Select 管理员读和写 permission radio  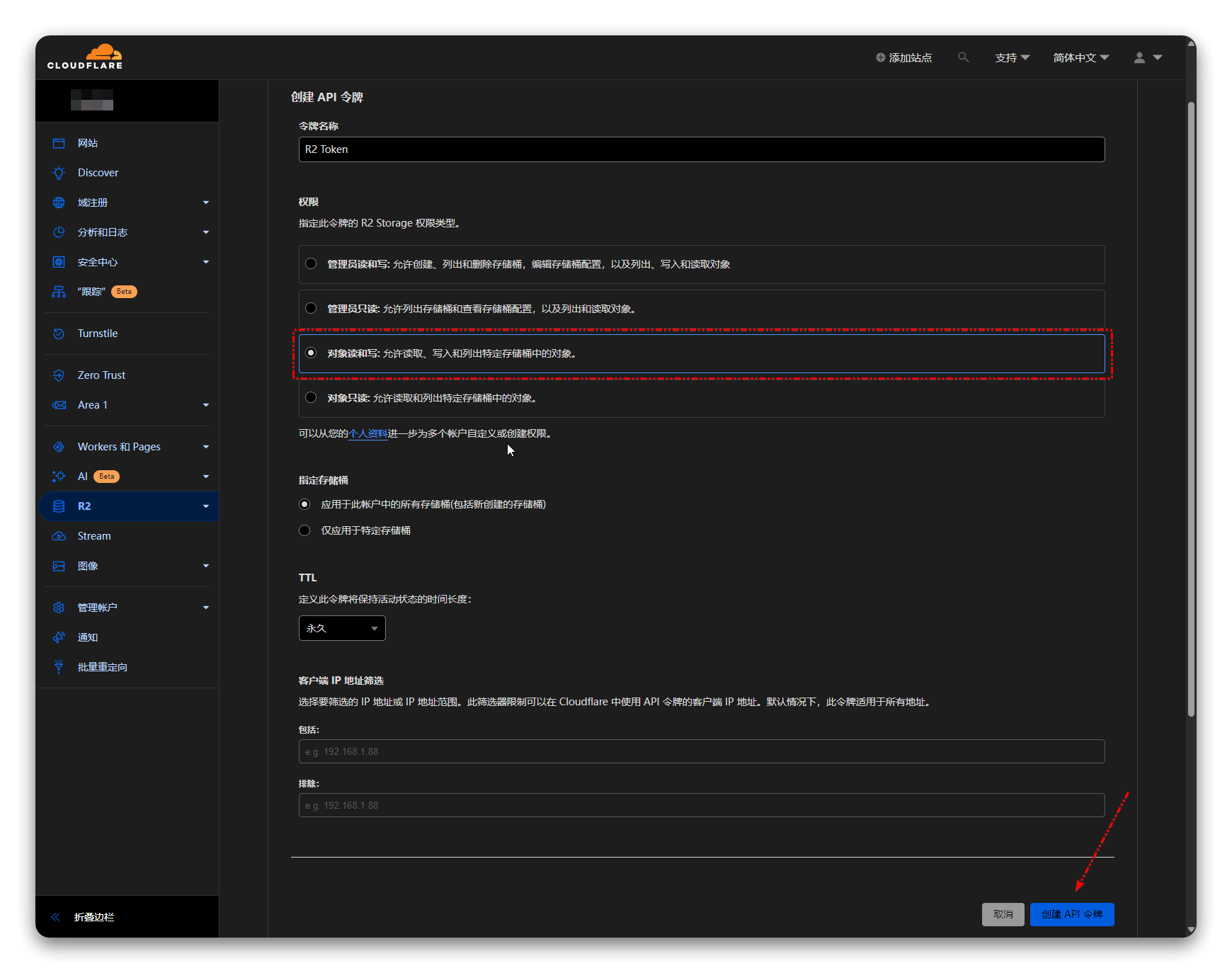(x=311, y=263)
